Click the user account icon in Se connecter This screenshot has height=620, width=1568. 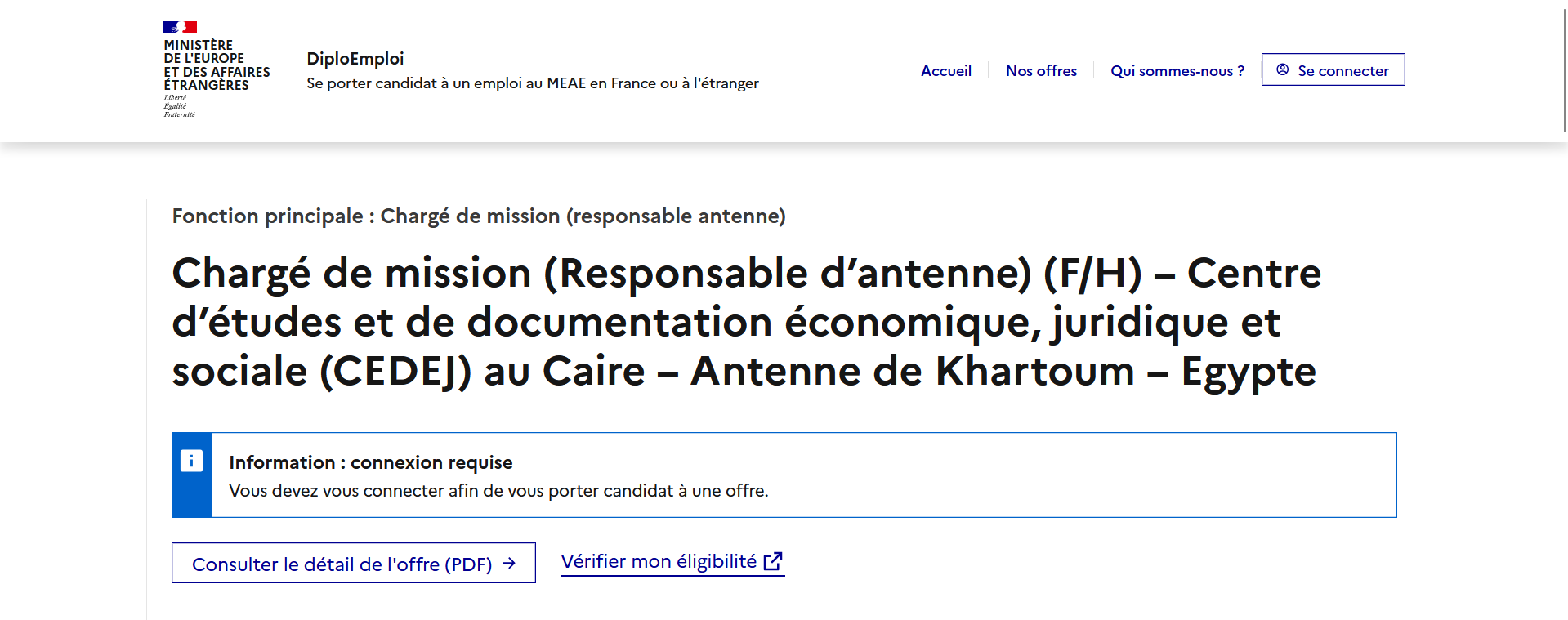click(1282, 70)
